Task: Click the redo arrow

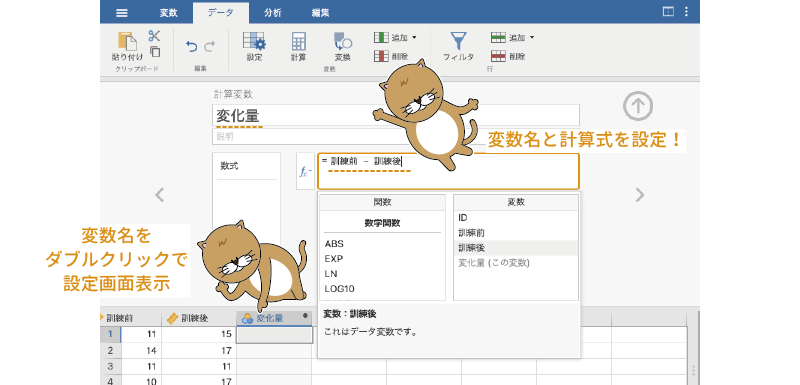Action: coord(209,47)
